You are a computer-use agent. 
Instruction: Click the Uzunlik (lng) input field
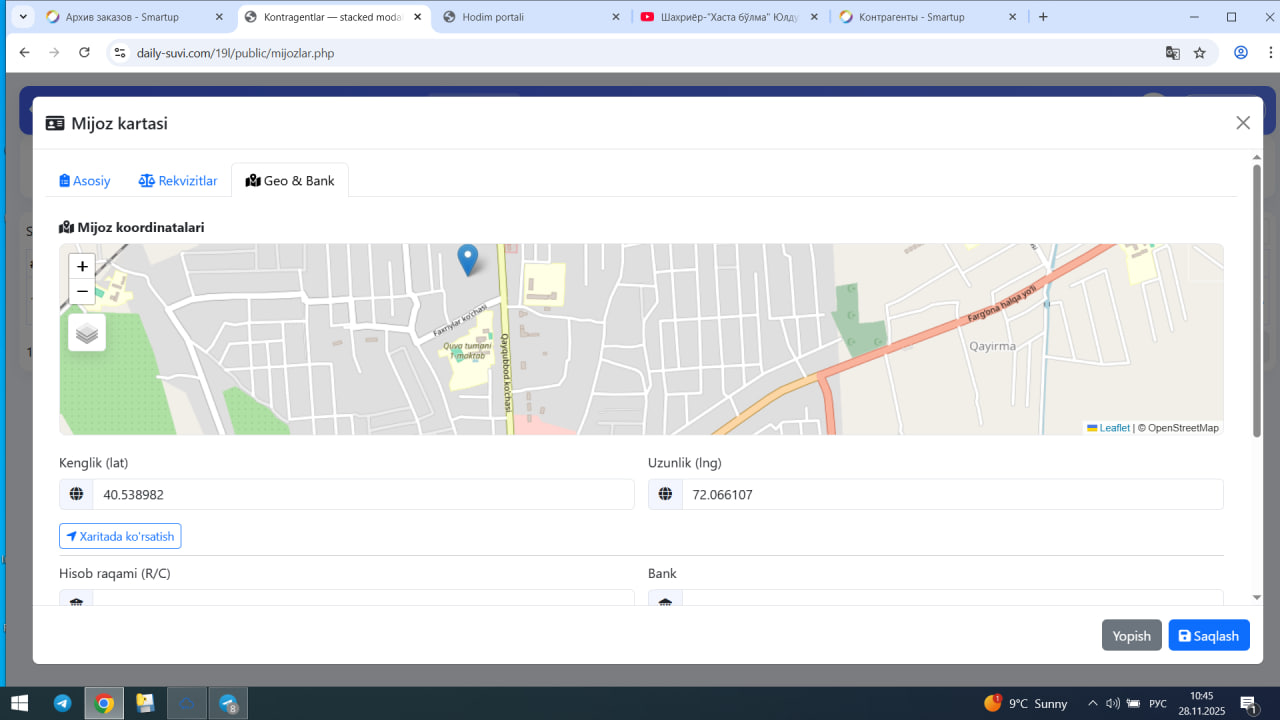pos(952,494)
